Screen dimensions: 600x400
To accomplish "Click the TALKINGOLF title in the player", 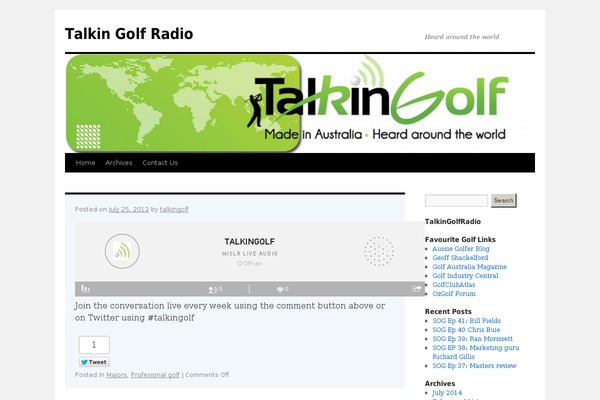I will coord(249,242).
